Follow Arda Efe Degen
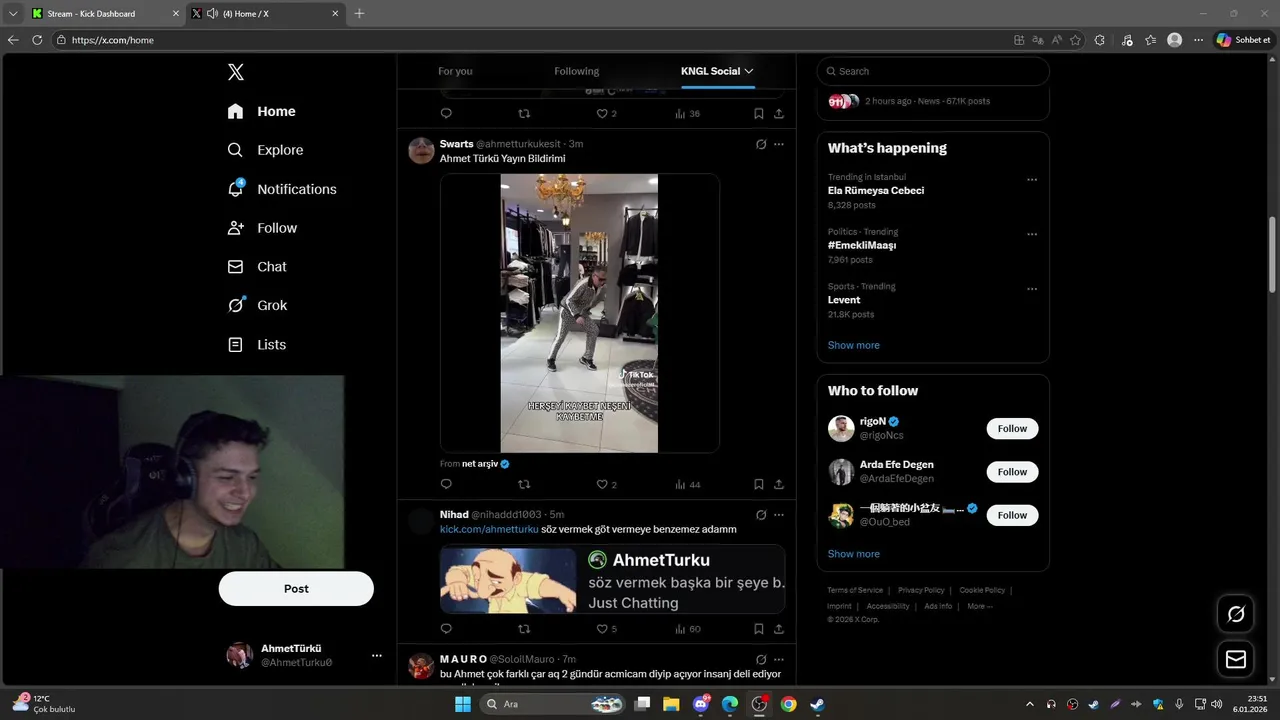The image size is (1280, 720). [x=1012, y=472]
